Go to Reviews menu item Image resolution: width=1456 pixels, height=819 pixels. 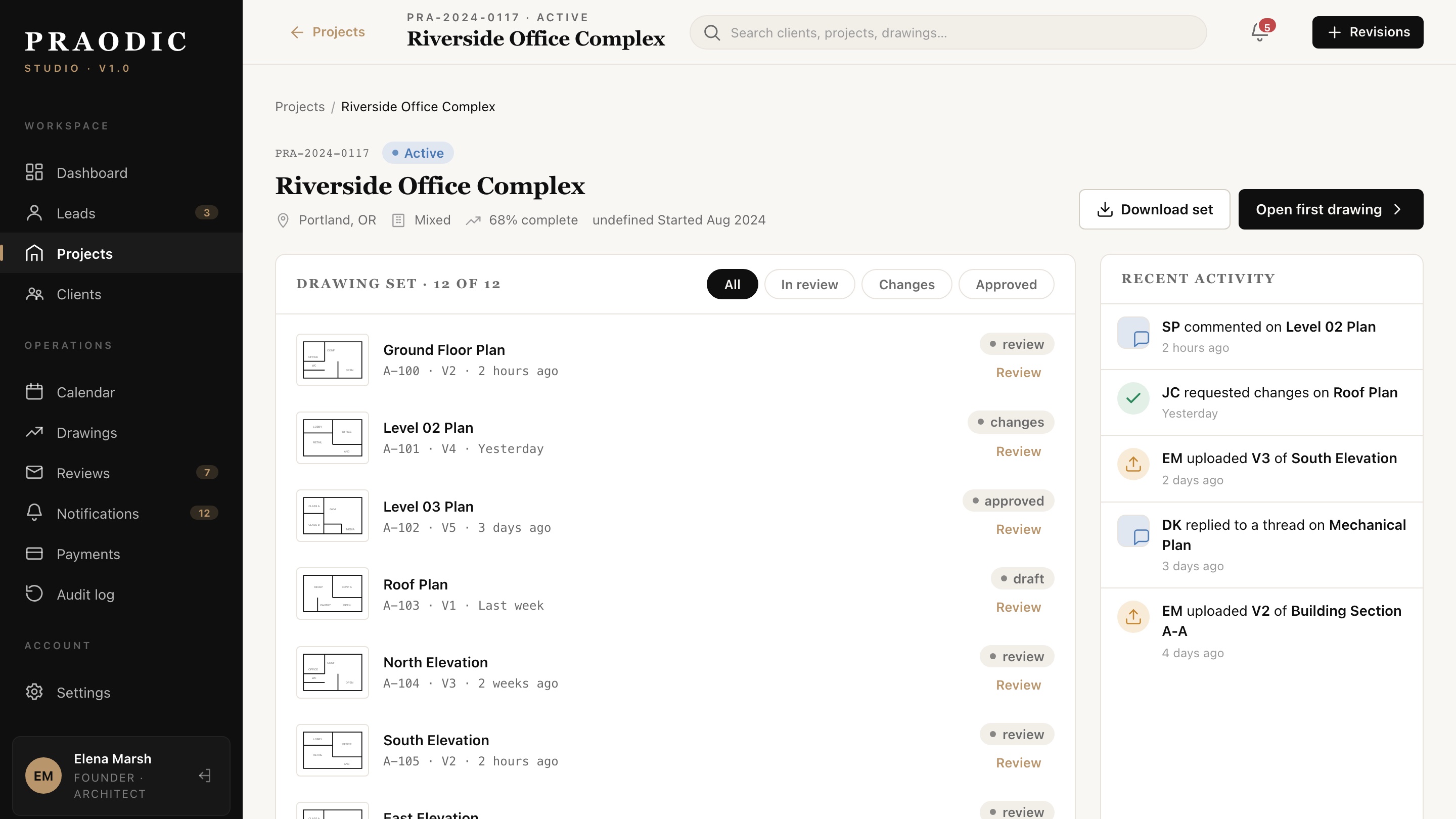tap(121, 473)
